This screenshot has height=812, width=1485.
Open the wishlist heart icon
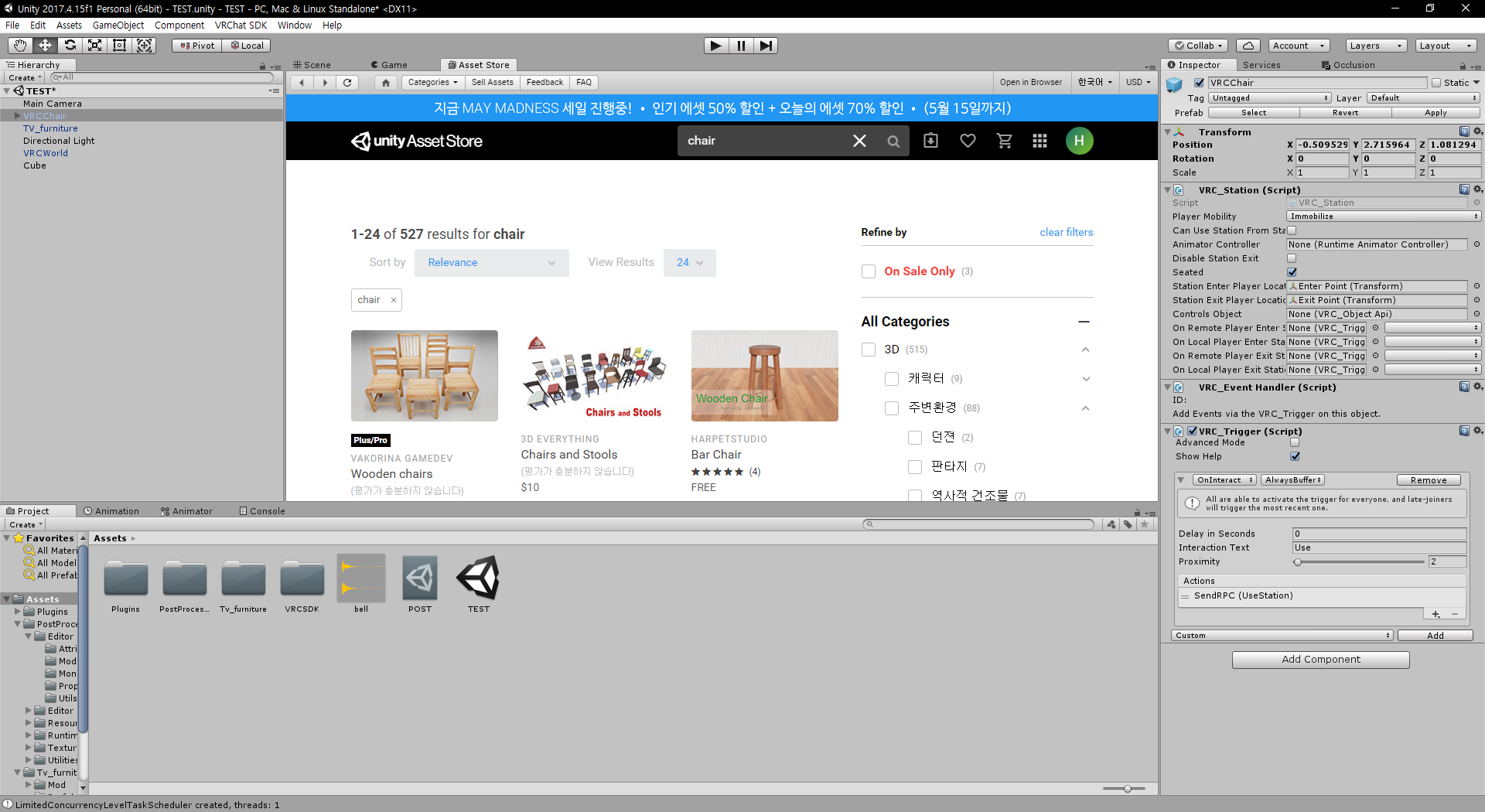[968, 140]
